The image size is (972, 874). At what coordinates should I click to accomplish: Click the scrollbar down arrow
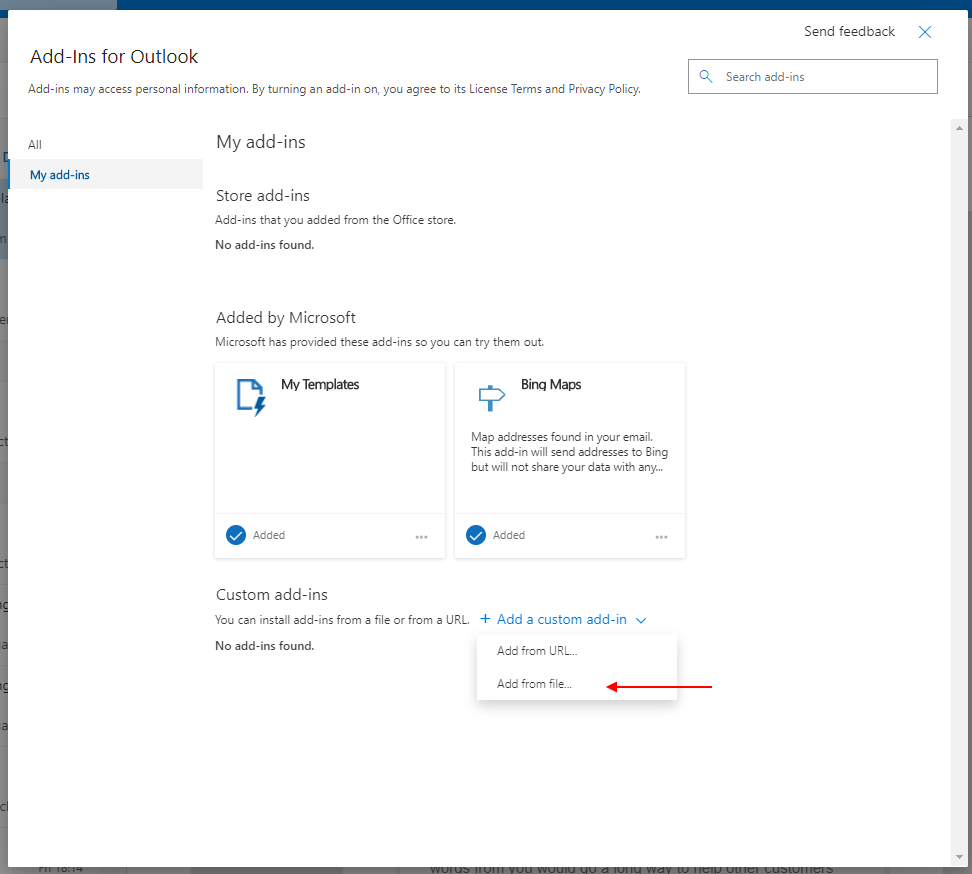coord(959,857)
